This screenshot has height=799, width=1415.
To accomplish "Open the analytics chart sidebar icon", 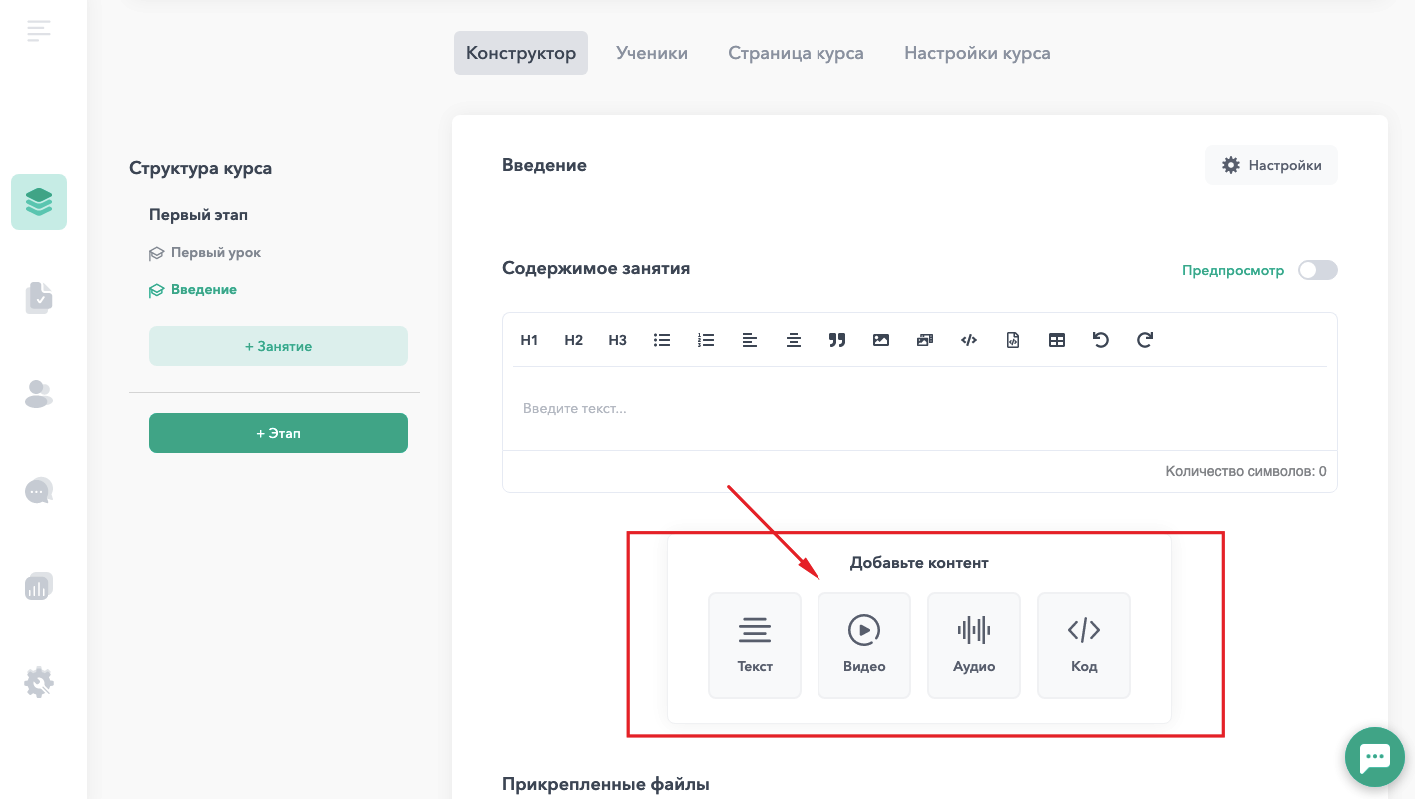I will point(39,586).
